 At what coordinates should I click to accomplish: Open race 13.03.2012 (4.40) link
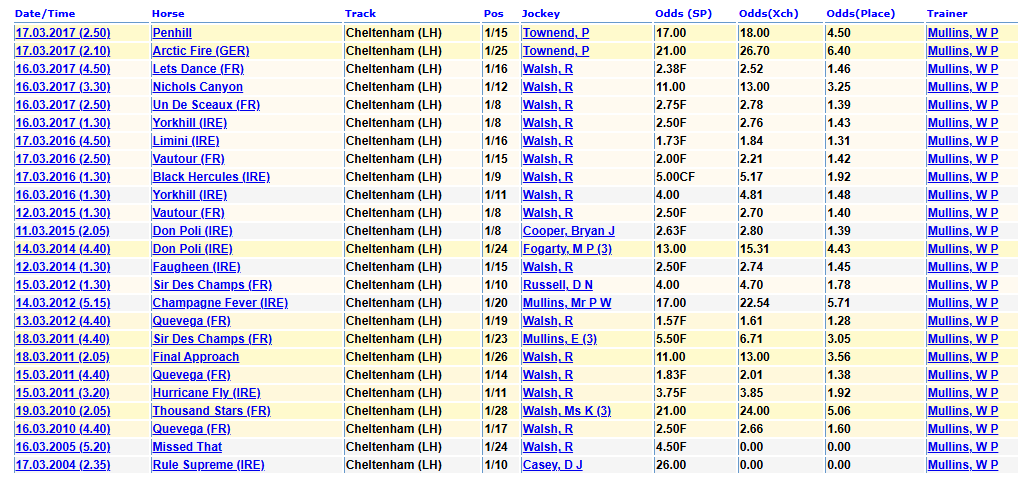[x=62, y=321]
